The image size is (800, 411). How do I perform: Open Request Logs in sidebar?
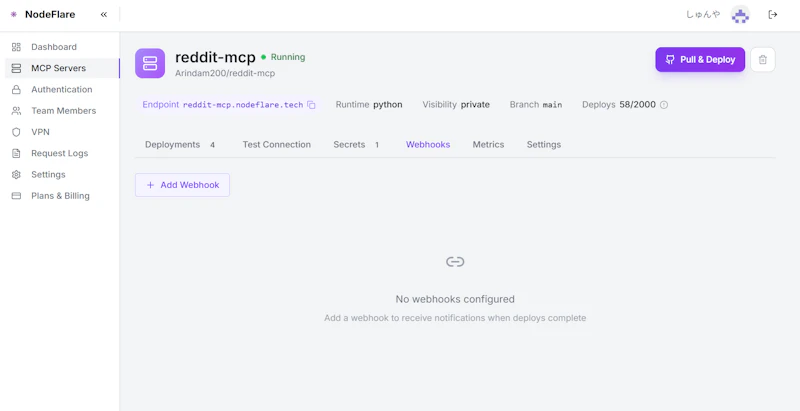(62, 153)
